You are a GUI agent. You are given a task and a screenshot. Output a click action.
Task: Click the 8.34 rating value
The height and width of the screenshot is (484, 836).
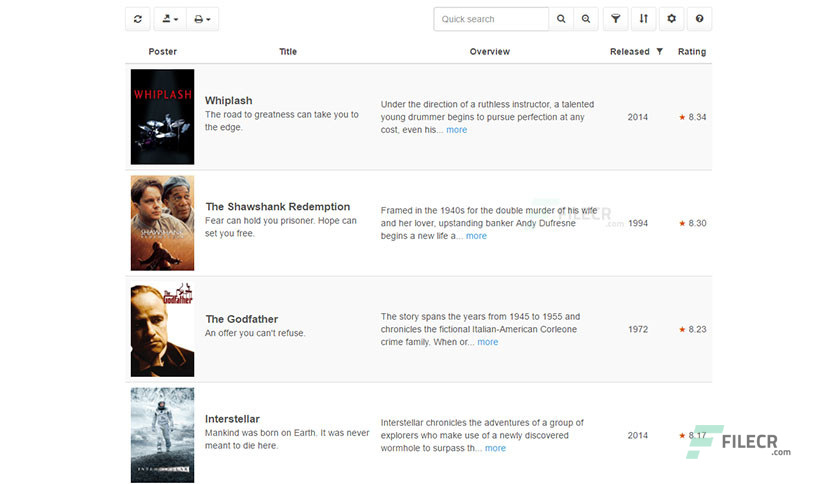click(x=697, y=117)
